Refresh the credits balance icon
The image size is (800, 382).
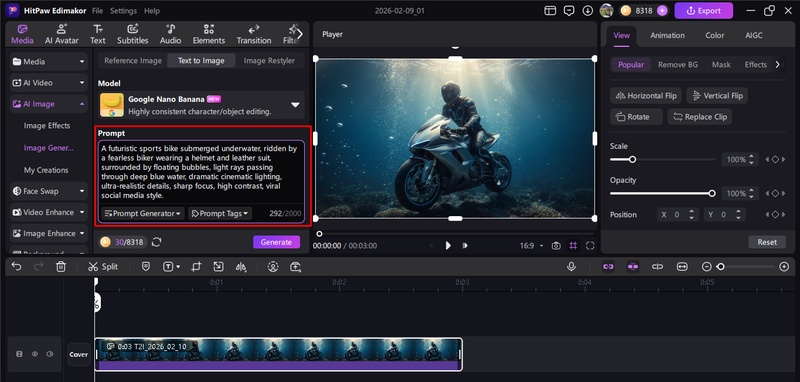157,242
